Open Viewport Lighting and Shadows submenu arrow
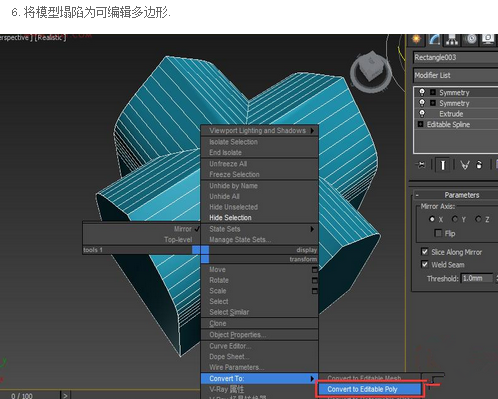Viewport: 498px width, 399px height. click(312, 130)
